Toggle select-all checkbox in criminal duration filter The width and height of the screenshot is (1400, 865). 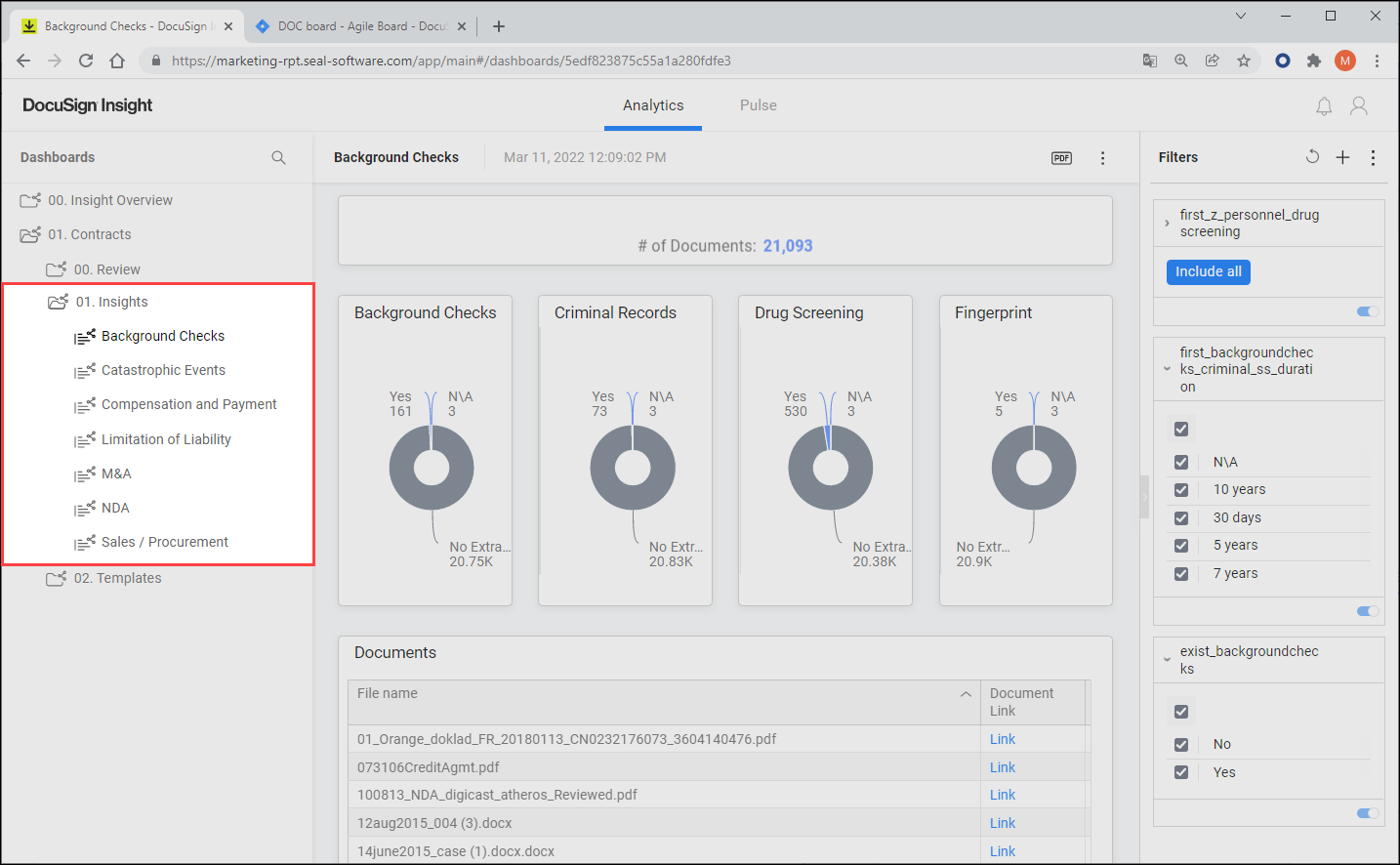1181,430
